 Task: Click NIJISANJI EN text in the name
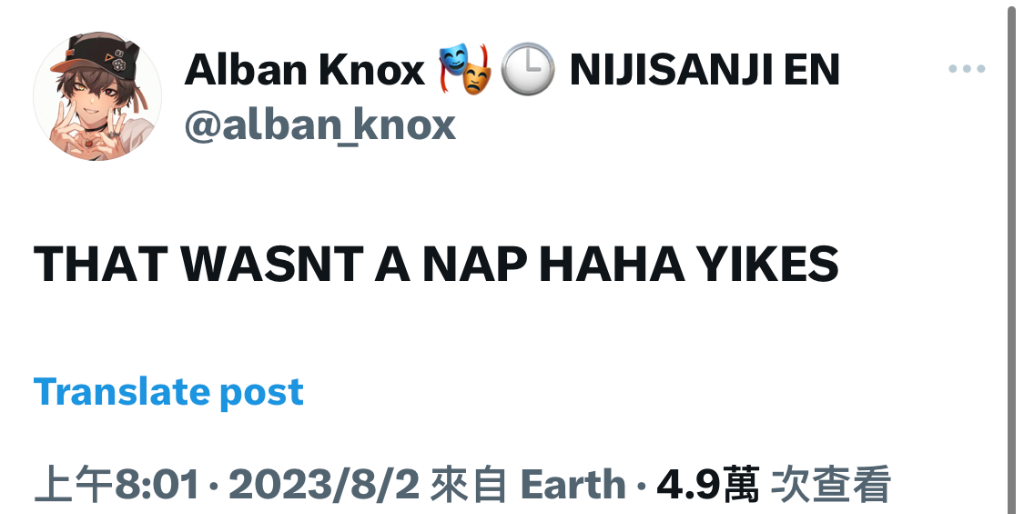click(705, 70)
